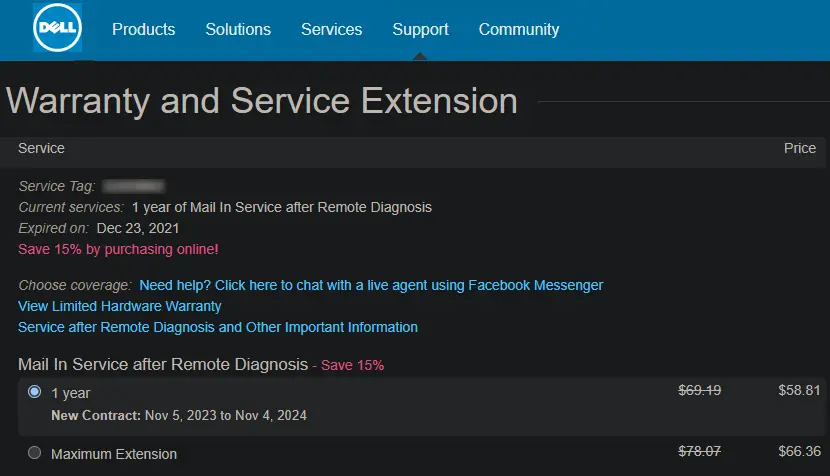
Task: Select the Support navigation tab
Action: click(420, 29)
